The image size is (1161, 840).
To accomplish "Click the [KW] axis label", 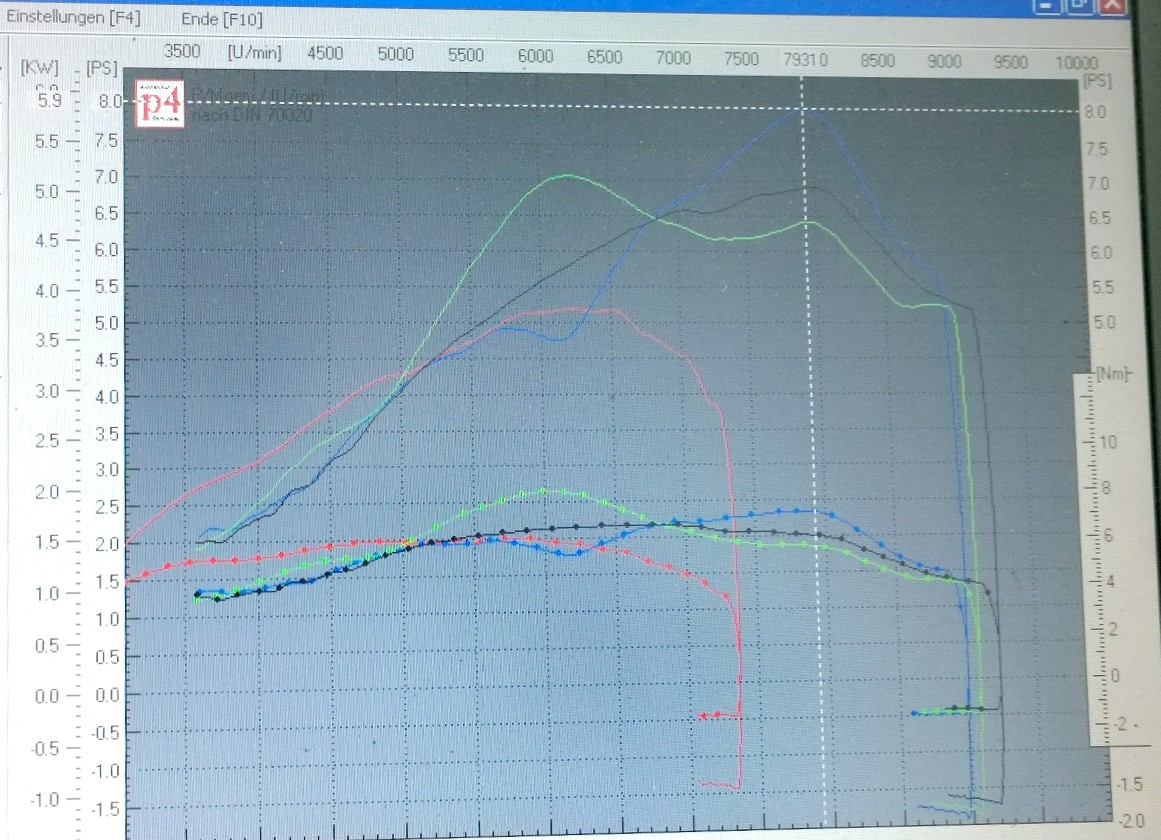I will click(x=40, y=68).
